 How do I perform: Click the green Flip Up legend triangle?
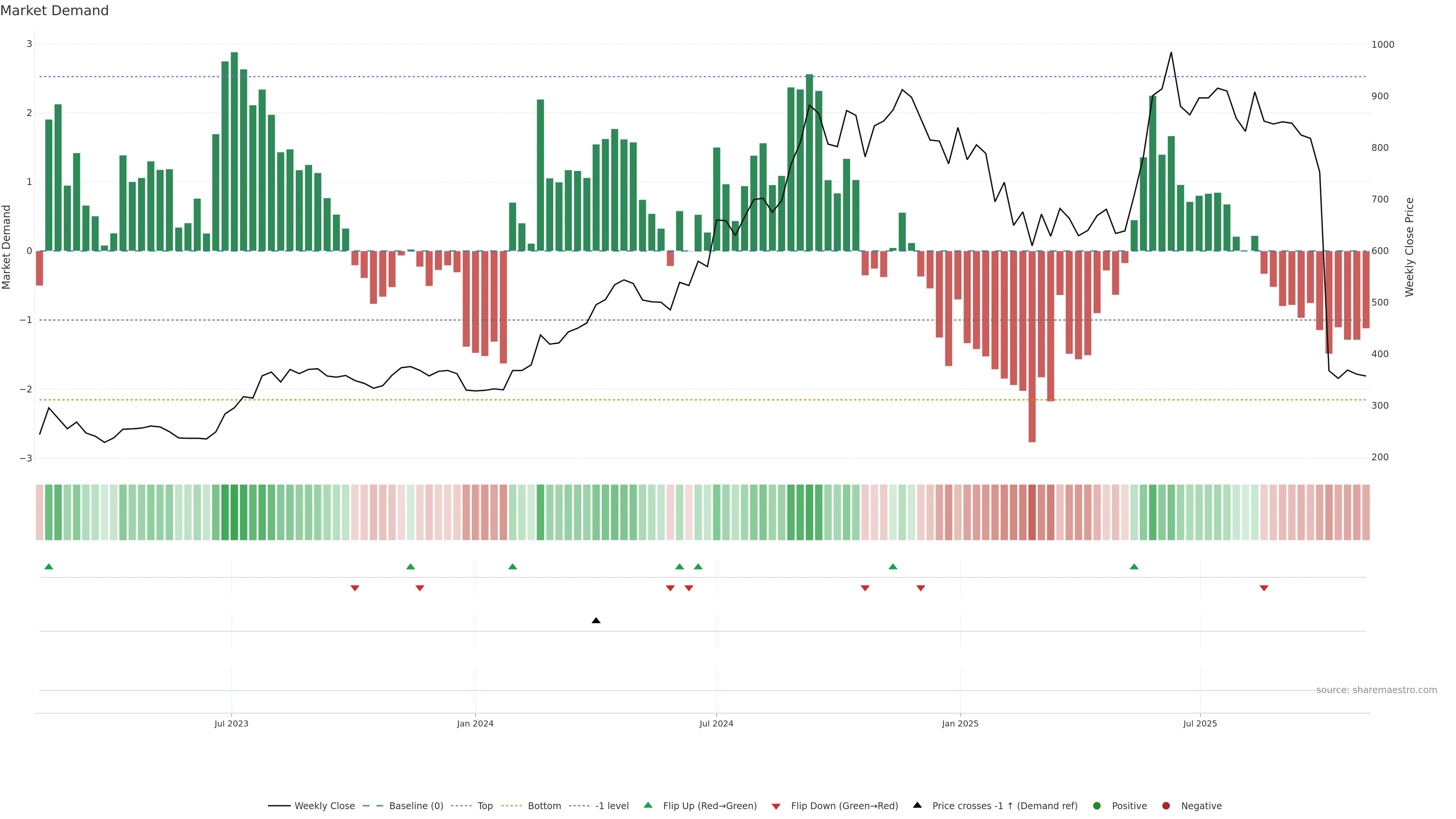pyautogui.click(x=648, y=805)
